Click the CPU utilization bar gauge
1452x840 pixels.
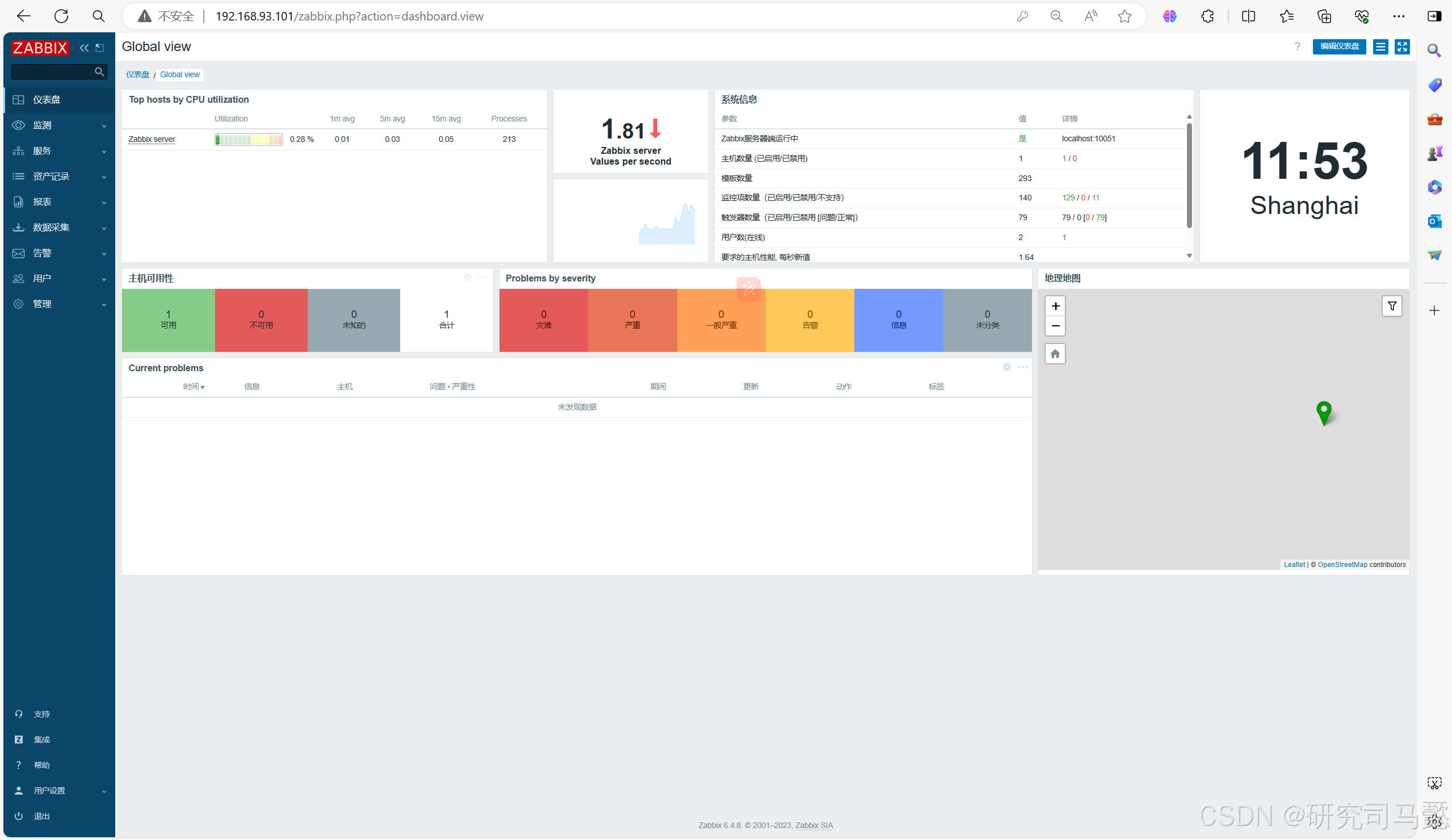248,140
